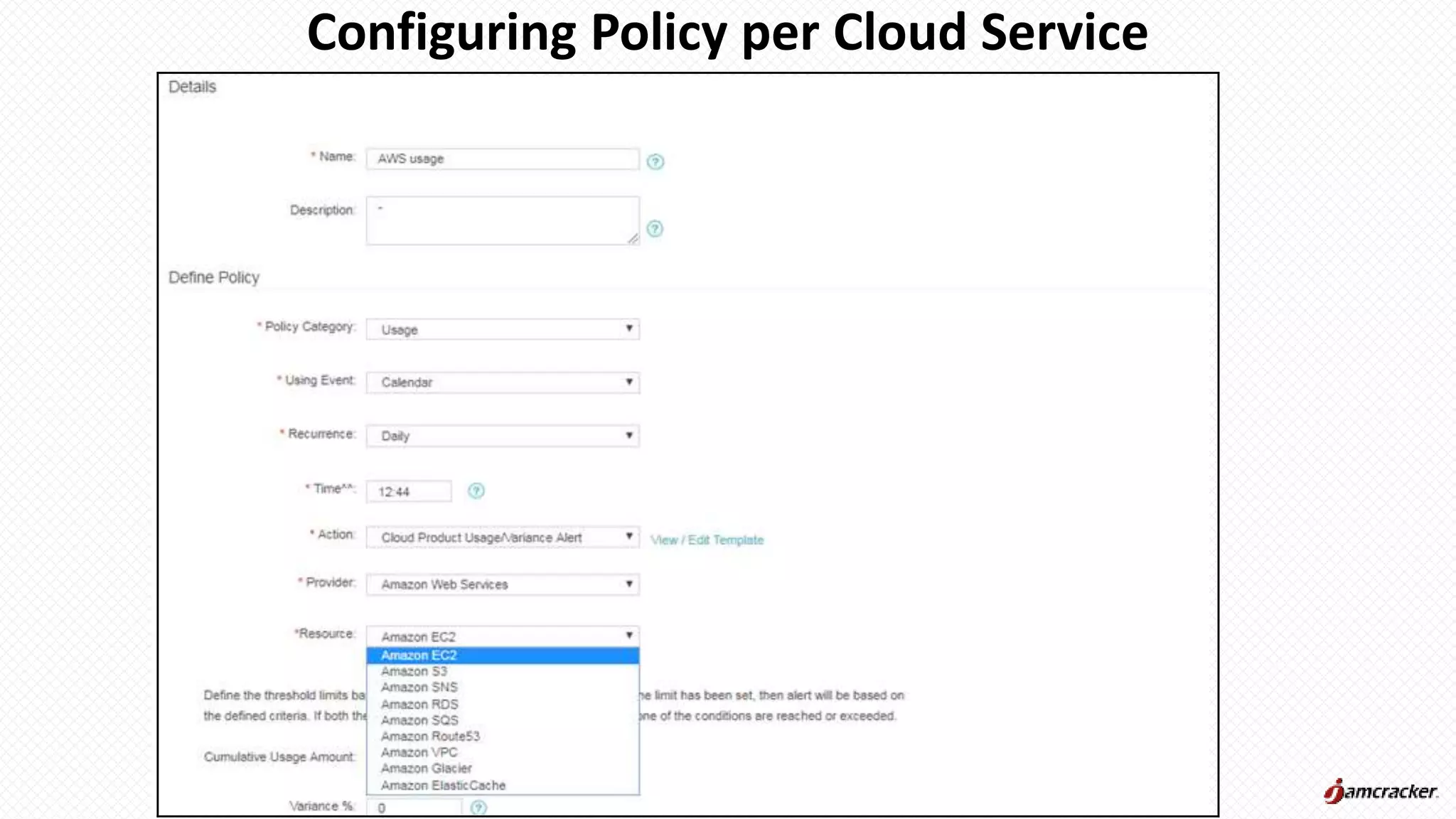Click the Define Policy section heading
The width and height of the screenshot is (1456, 819).
(214, 278)
